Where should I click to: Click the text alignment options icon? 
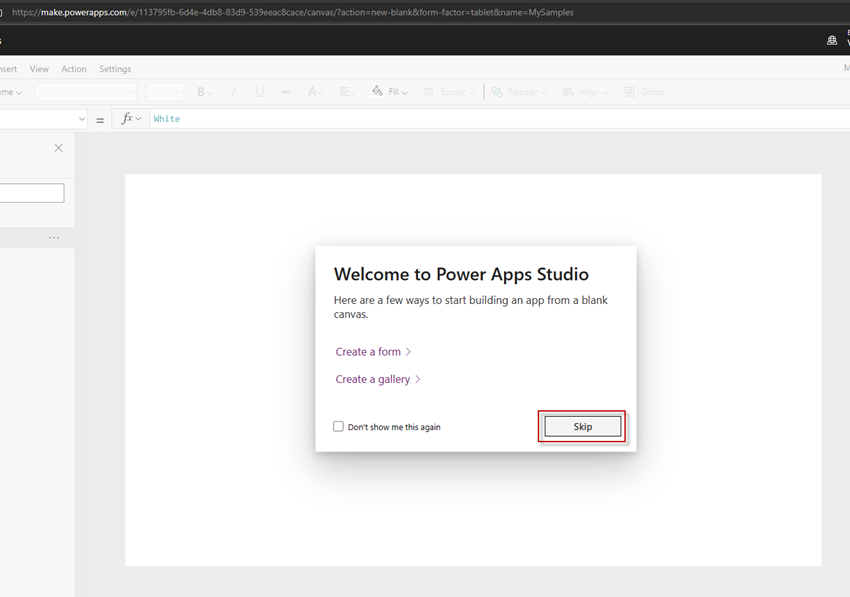pos(344,91)
